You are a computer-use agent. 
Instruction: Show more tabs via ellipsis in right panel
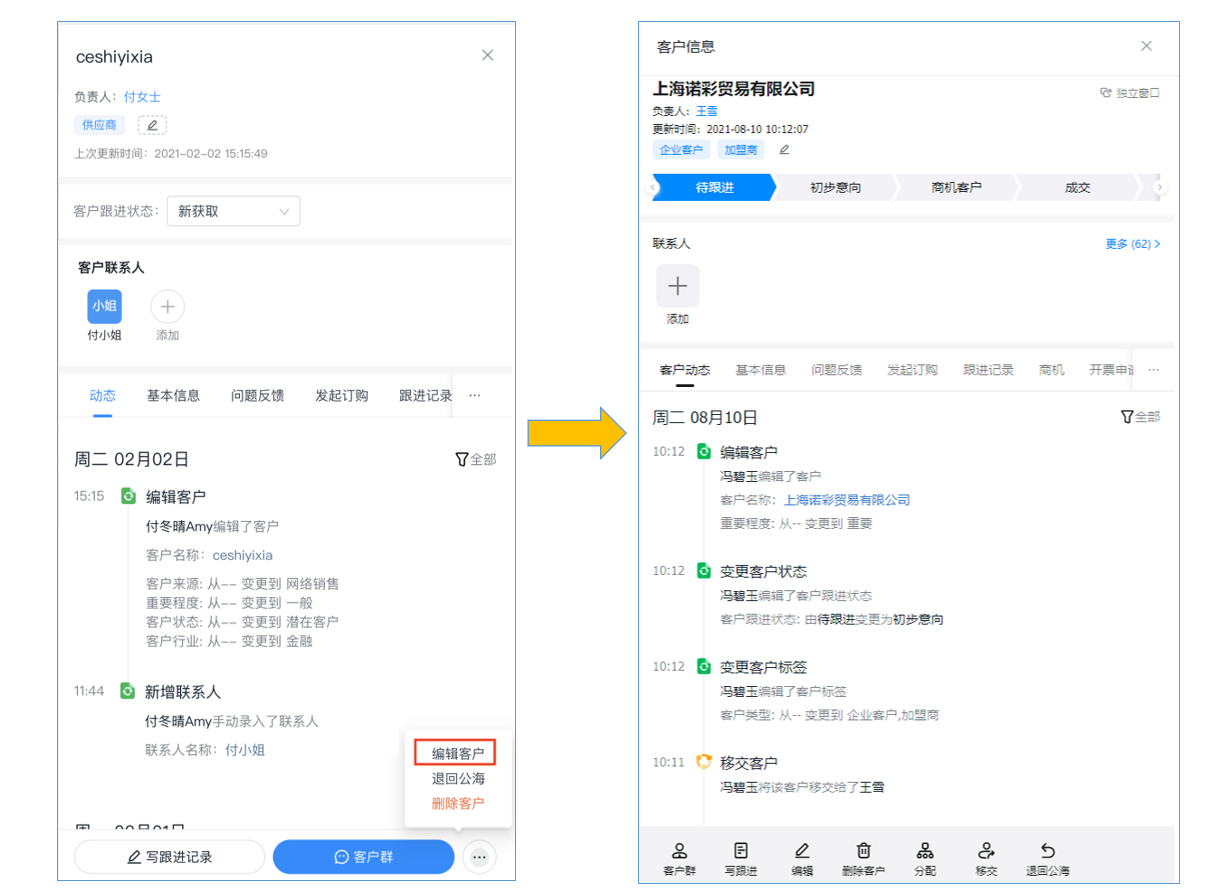pos(1154,370)
